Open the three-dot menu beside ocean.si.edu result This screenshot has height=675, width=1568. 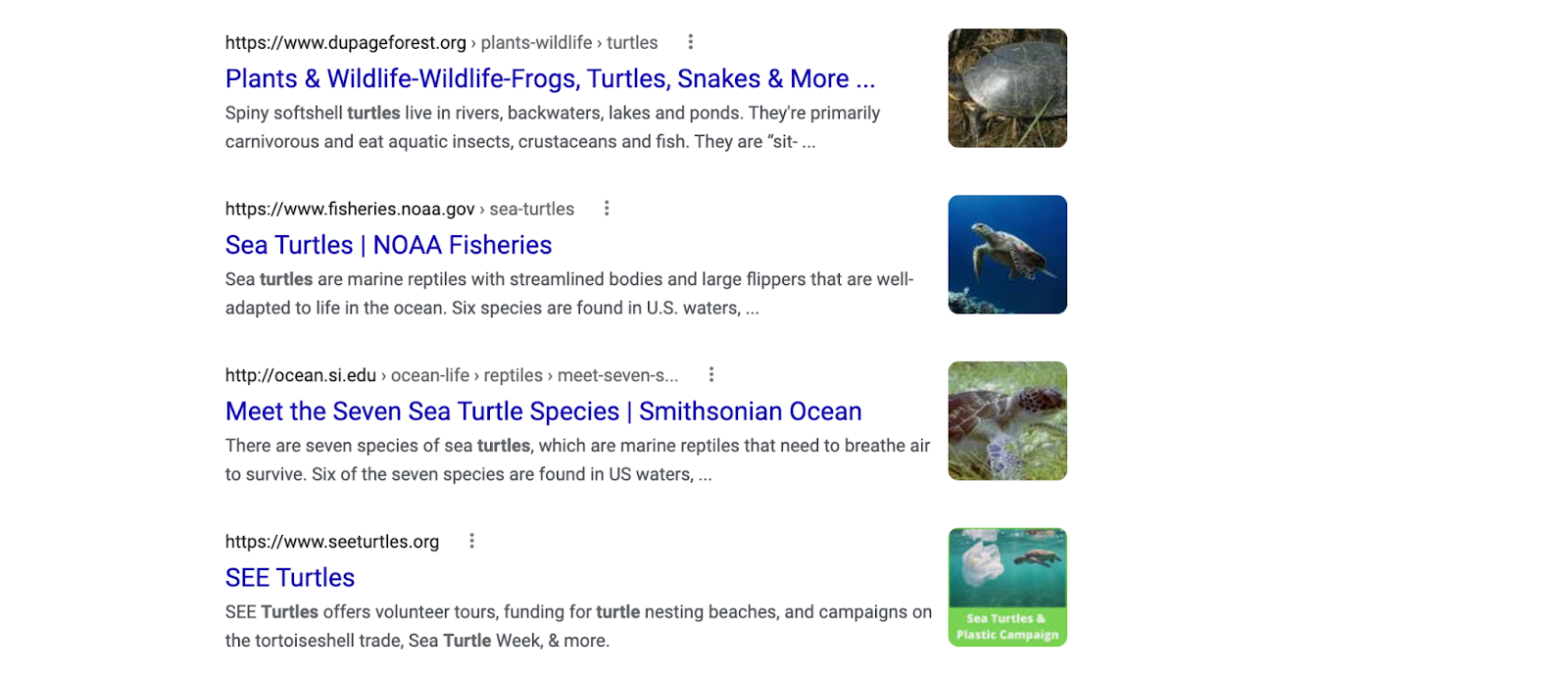711,375
